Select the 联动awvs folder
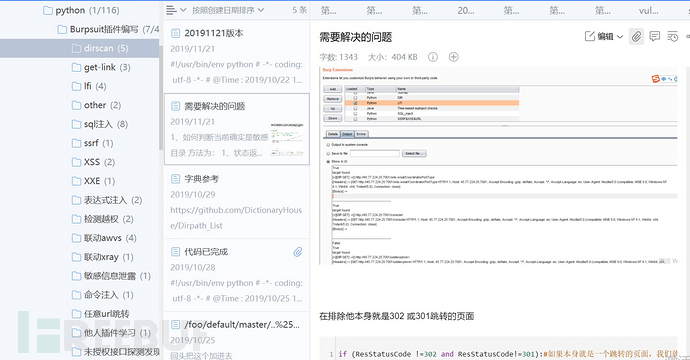 point(104,238)
